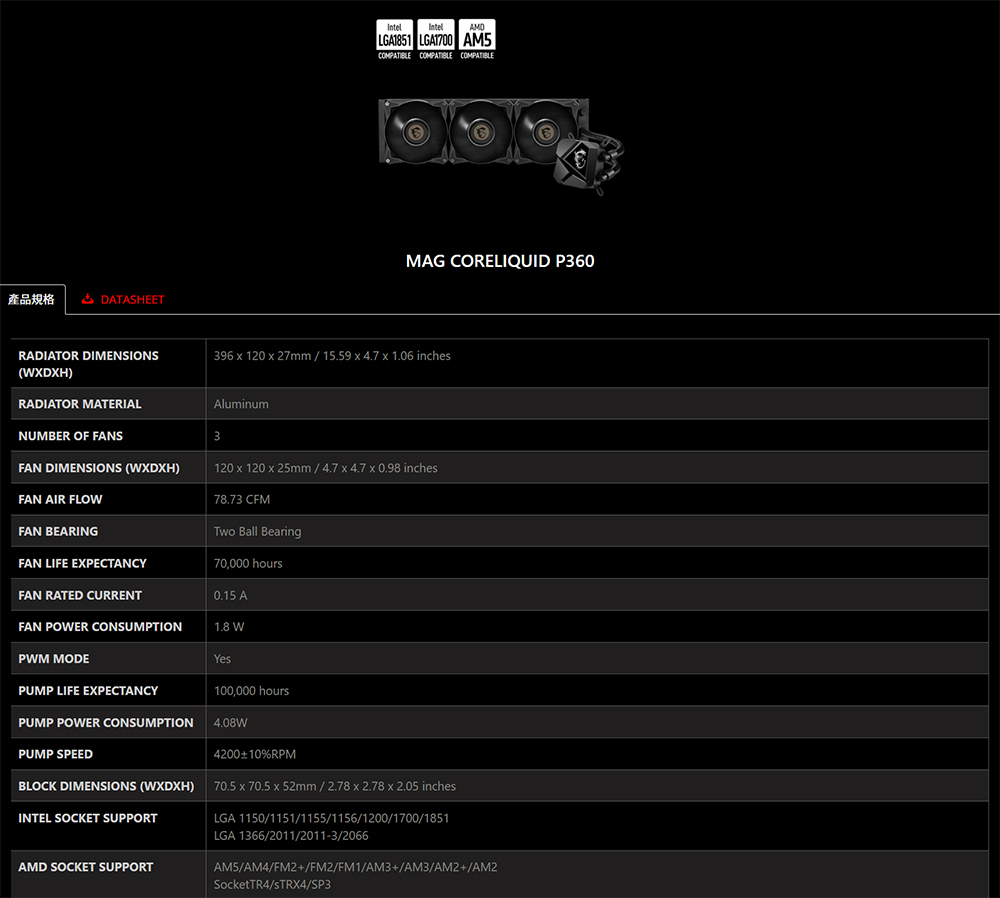The height and width of the screenshot is (898, 1000).
Task: Select the 70.5 x 70.5 x 52mm value
Action: click(x=334, y=786)
